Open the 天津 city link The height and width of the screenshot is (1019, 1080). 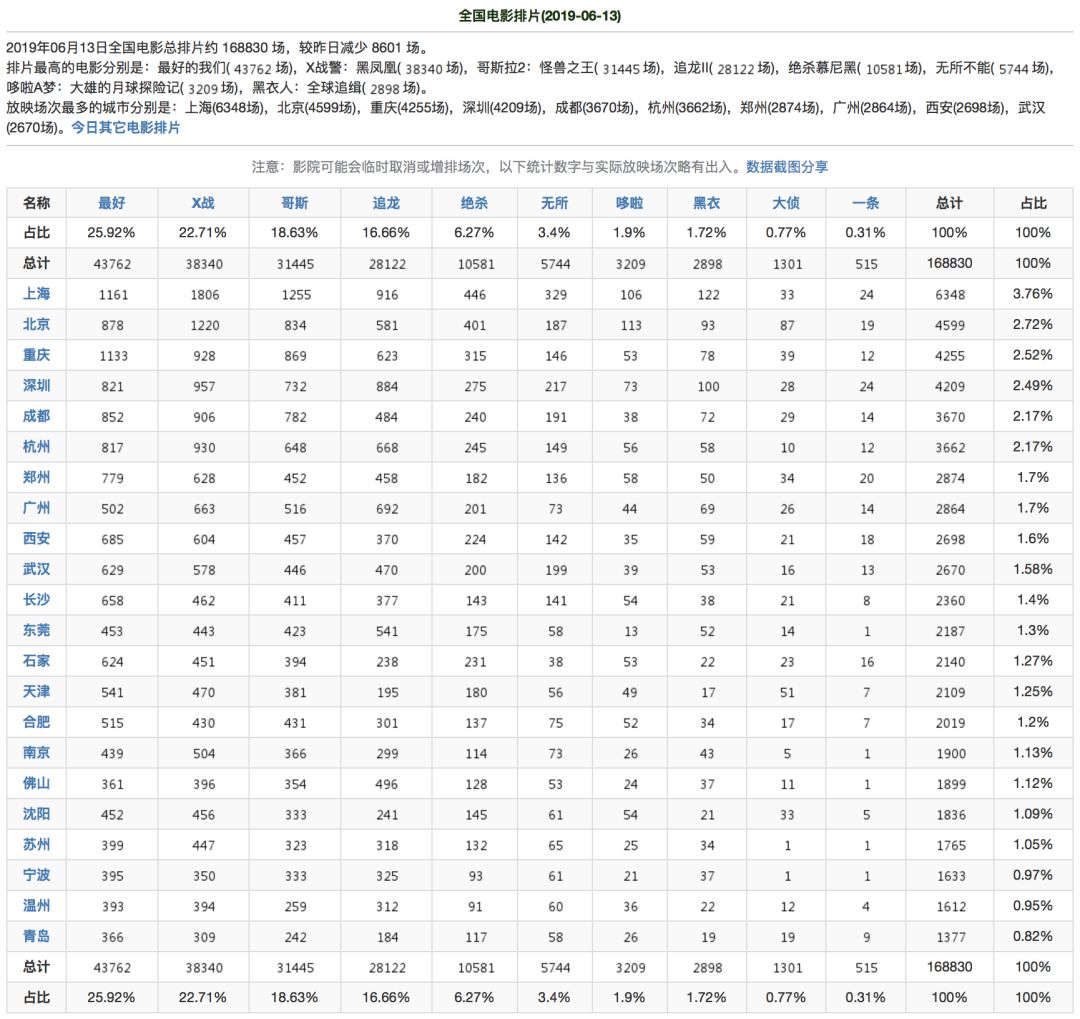pyautogui.click(x=37, y=692)
